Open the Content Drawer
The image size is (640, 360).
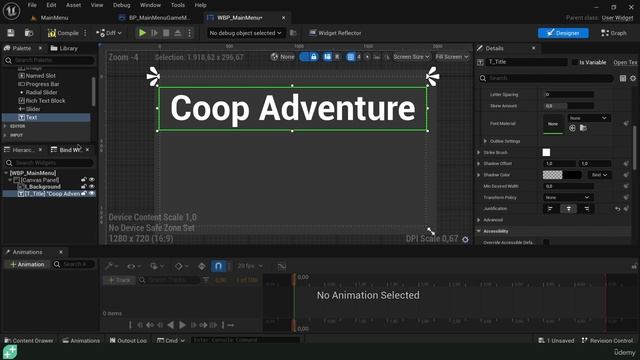click(29, 340)
